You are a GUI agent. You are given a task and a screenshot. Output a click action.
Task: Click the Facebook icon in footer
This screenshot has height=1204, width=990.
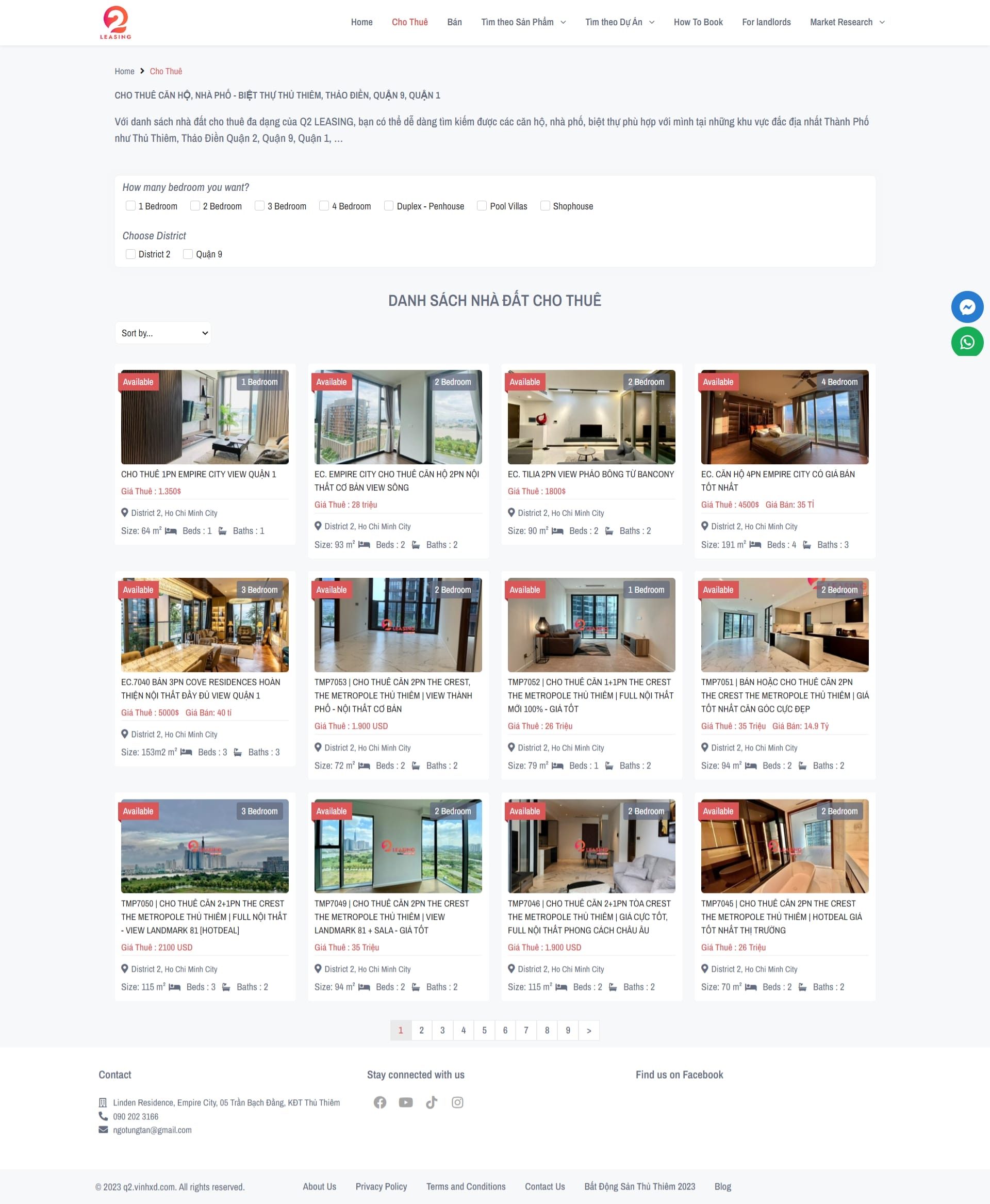click(380, 1102)
